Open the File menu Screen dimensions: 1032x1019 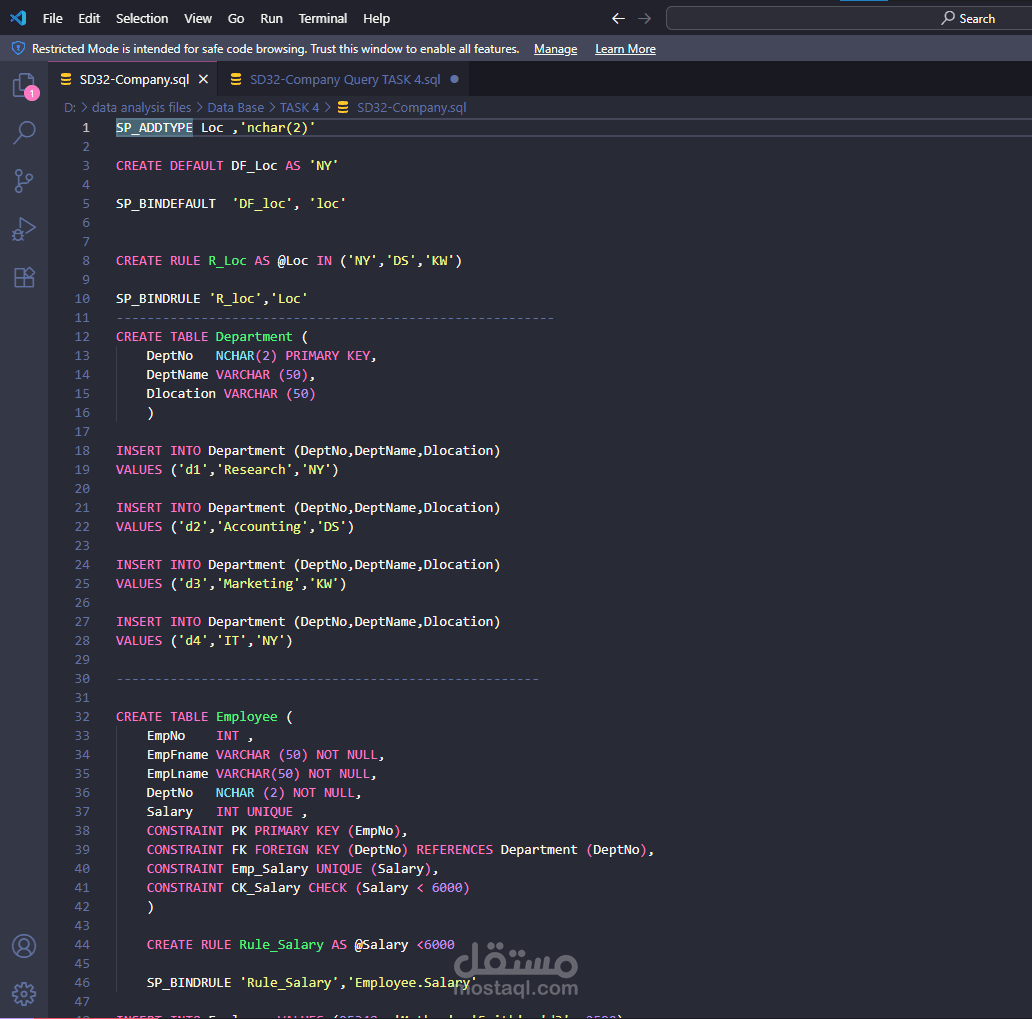(53, 18)
